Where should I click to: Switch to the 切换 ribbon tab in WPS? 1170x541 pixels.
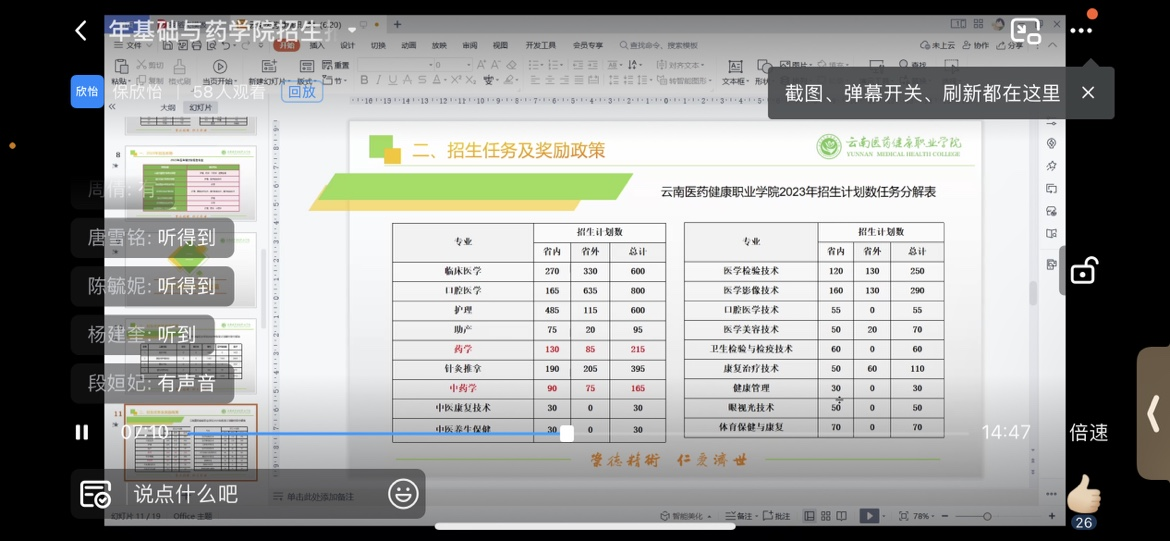[x=378, y=46]
